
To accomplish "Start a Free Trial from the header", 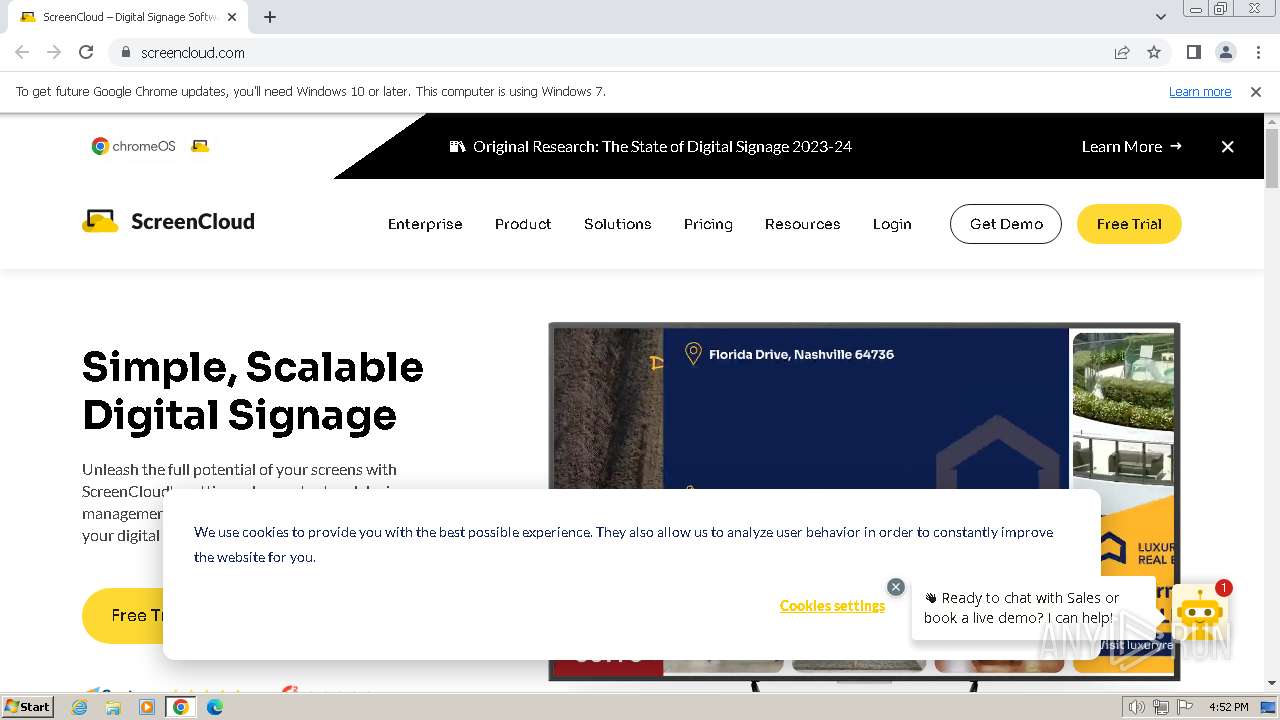I will point(1129,224).
